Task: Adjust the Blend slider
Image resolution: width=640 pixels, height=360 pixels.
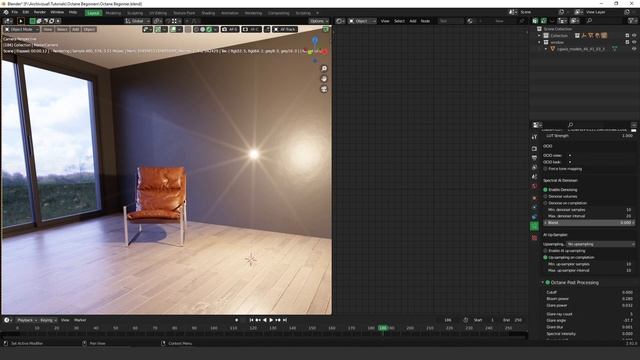Action: pyautogui.click(x=590, y=223)
